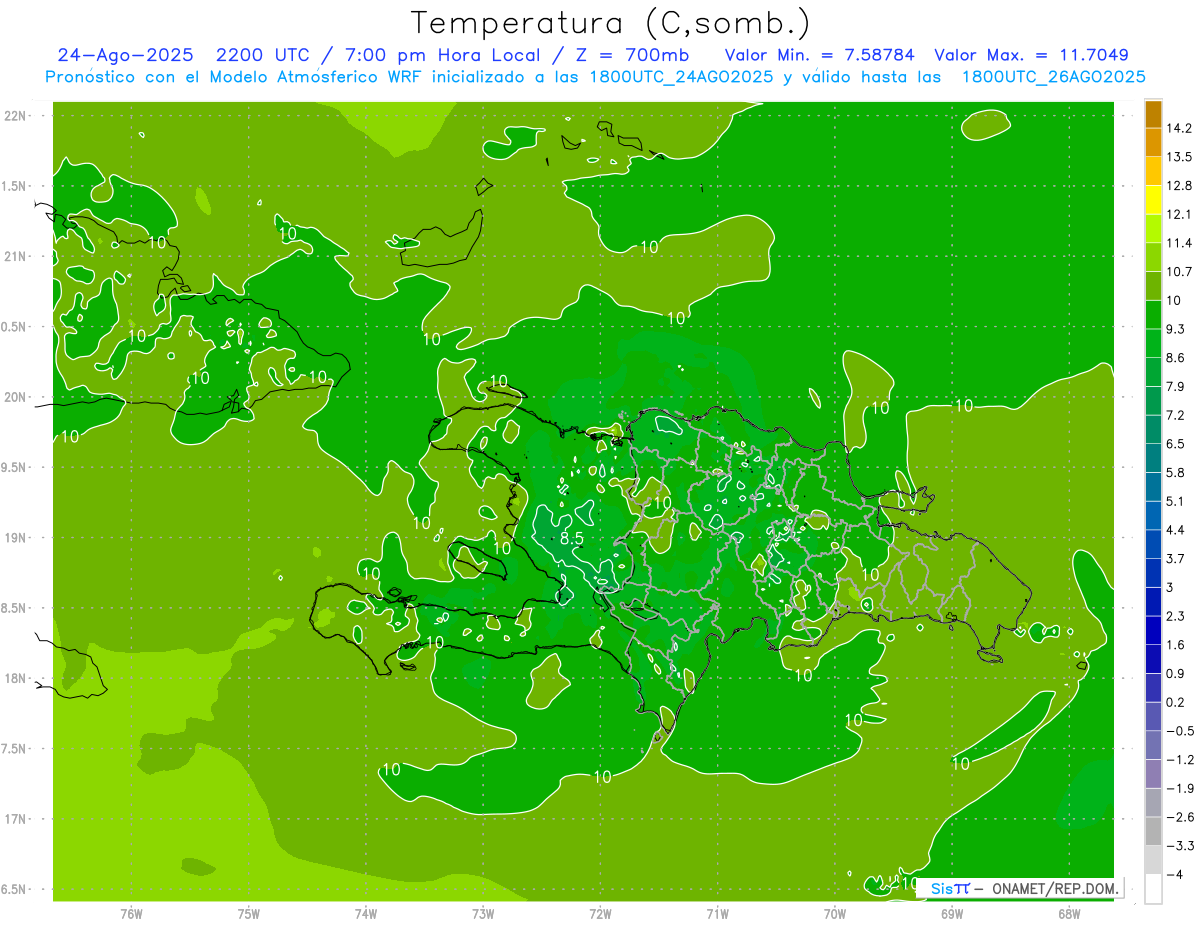Click legend value "14.2"
The height and width of the screenshot is (927, 1200).
(x=1179, y=128)
